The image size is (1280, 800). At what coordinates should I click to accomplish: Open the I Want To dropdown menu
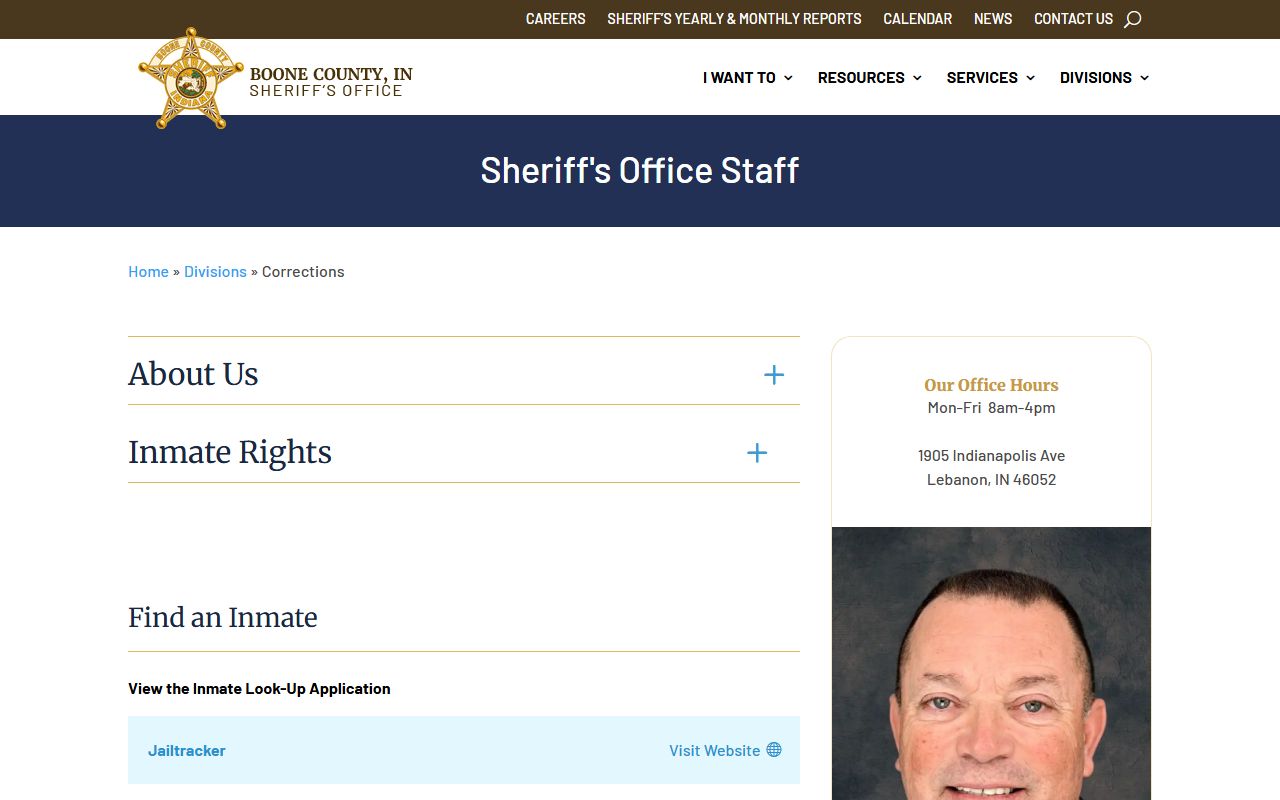747,77
